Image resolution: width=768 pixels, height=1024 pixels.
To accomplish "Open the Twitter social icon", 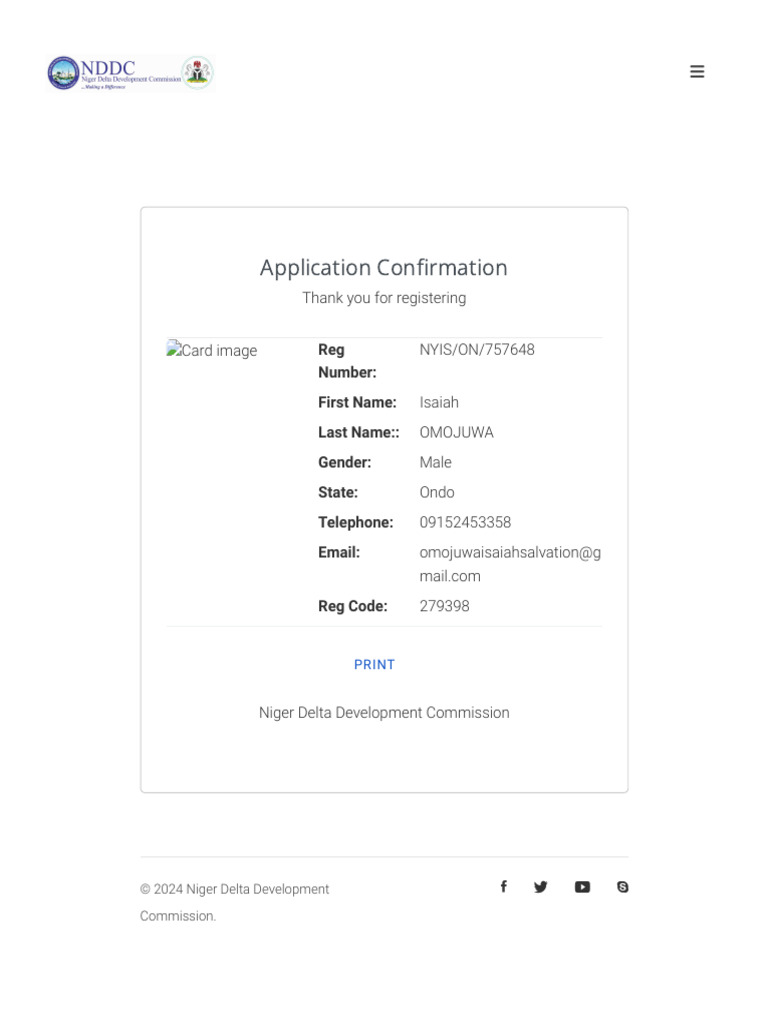I will (x=541, y=887).
